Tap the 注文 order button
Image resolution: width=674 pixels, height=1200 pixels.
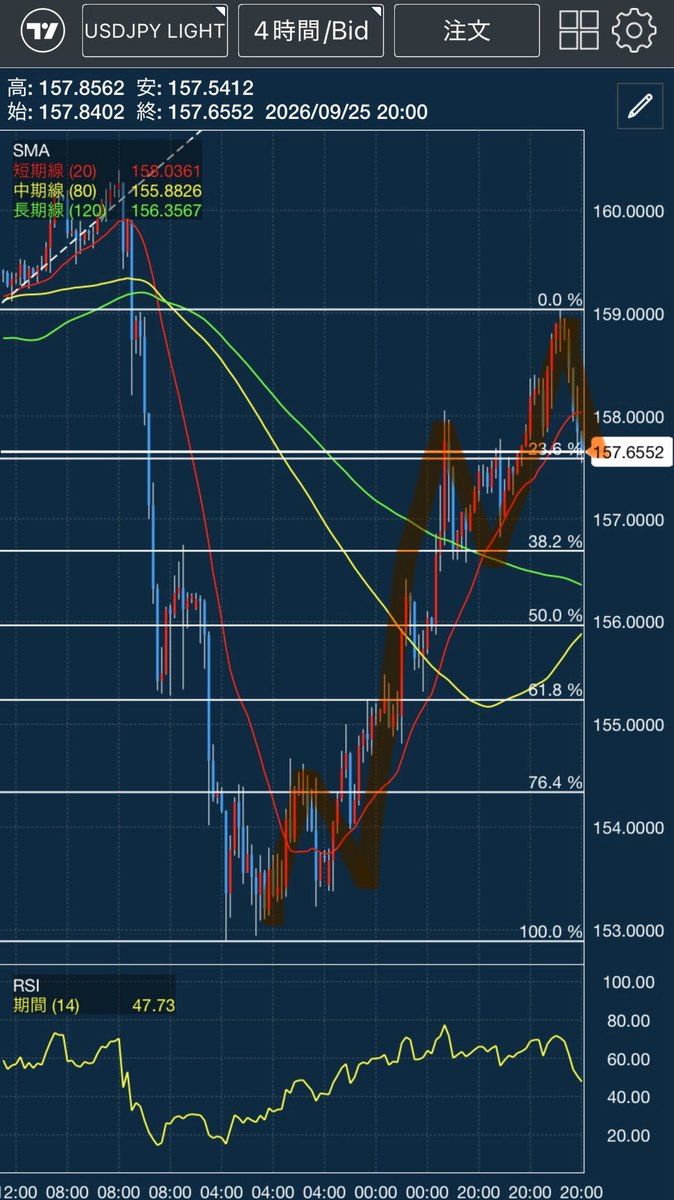pos(467,31)
